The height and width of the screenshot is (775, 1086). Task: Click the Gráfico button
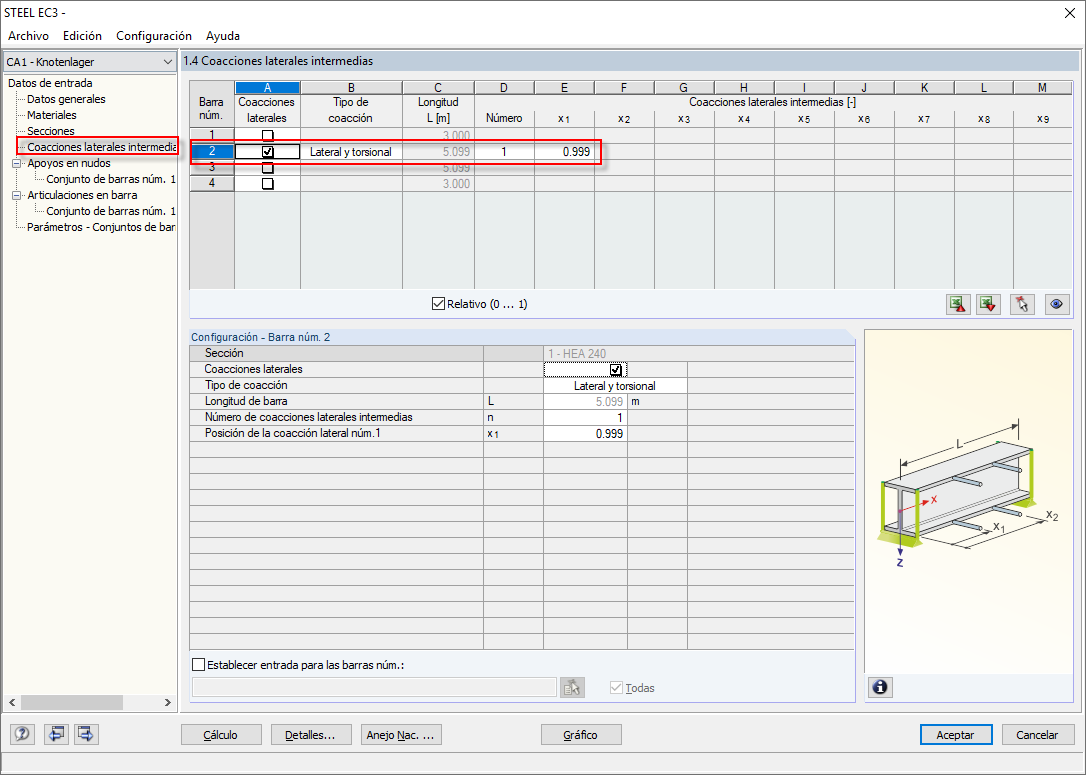pos(581,735)
